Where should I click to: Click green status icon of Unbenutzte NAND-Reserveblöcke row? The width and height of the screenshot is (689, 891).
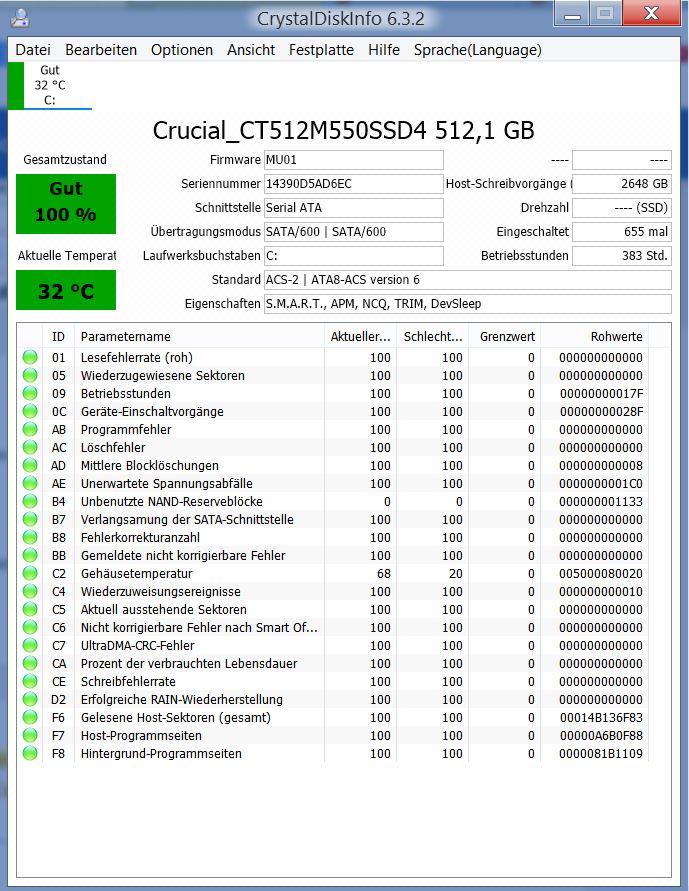[30, 501]
